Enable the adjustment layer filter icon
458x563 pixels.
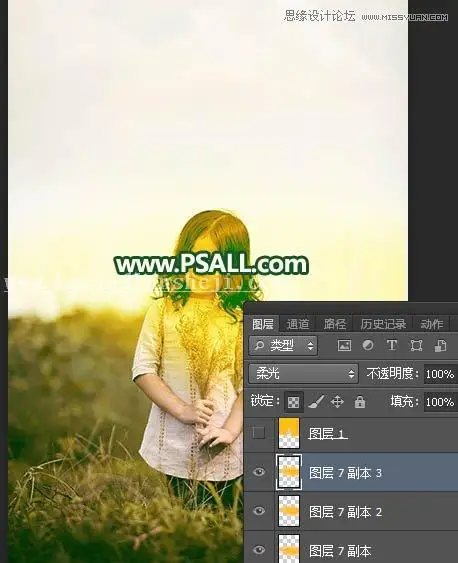[x=368, y=346]
